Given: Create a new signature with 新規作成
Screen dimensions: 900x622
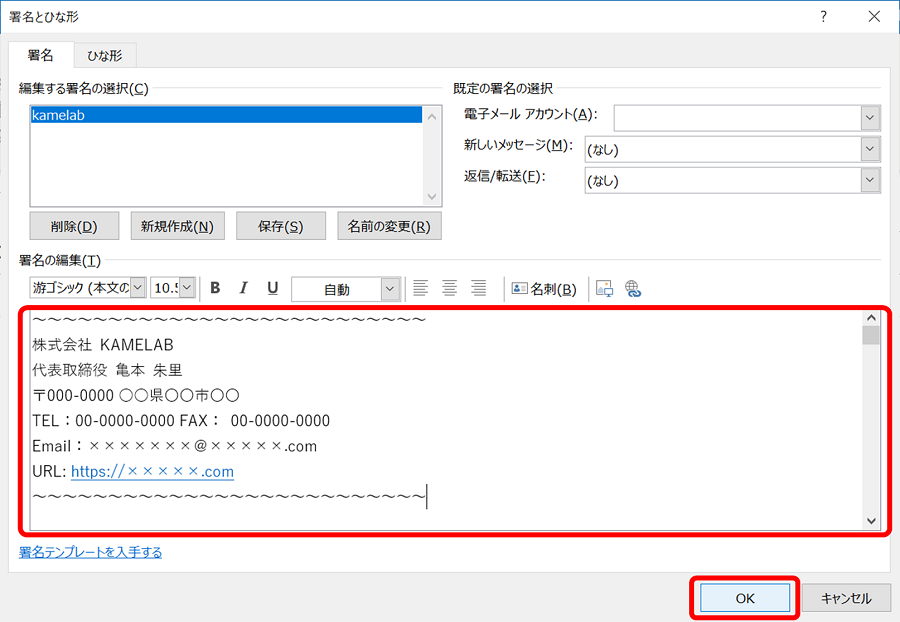Looking at the screenshot, I should 177,225.
